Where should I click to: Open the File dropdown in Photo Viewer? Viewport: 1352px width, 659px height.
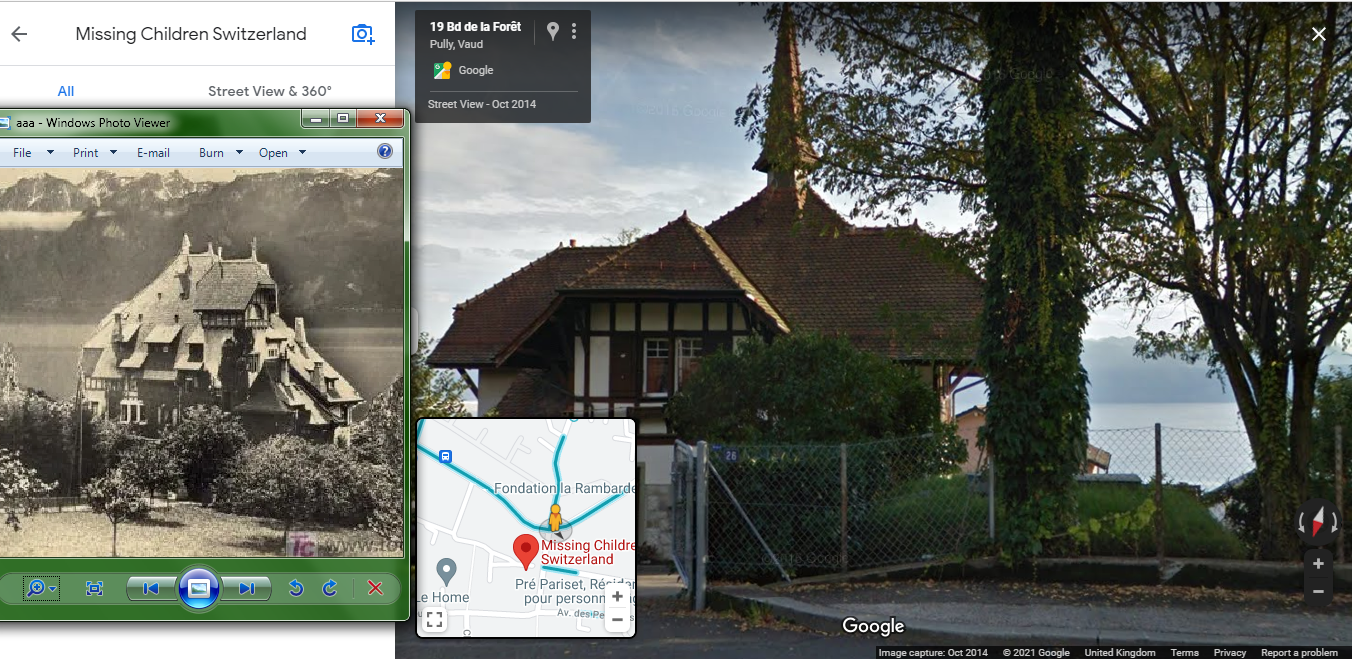[28, 153]
